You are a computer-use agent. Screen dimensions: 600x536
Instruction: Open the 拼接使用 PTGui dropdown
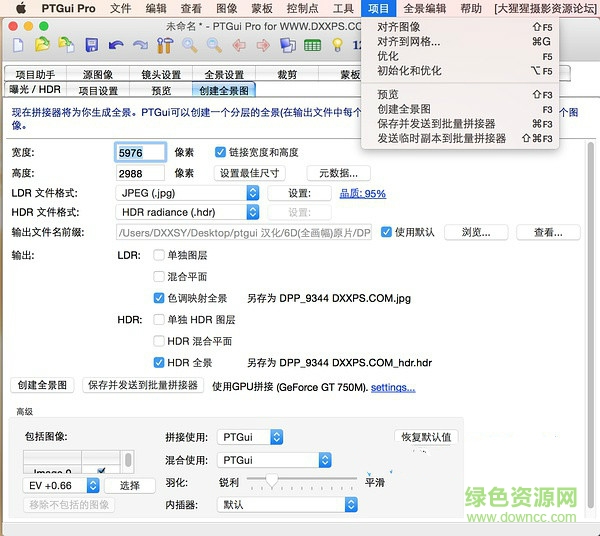[x=250, y=437]
